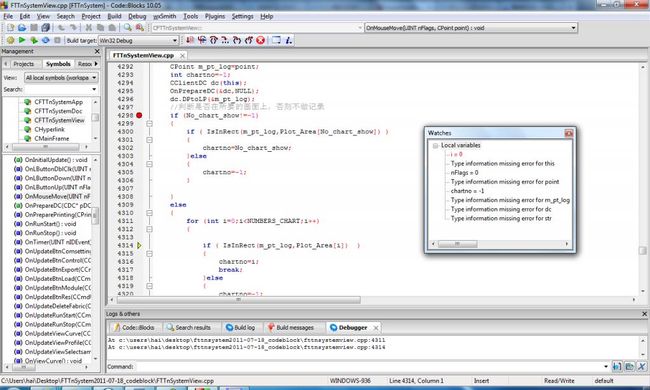Cut selection using scissors icon
650x390 pixels.
click(88, 28)
